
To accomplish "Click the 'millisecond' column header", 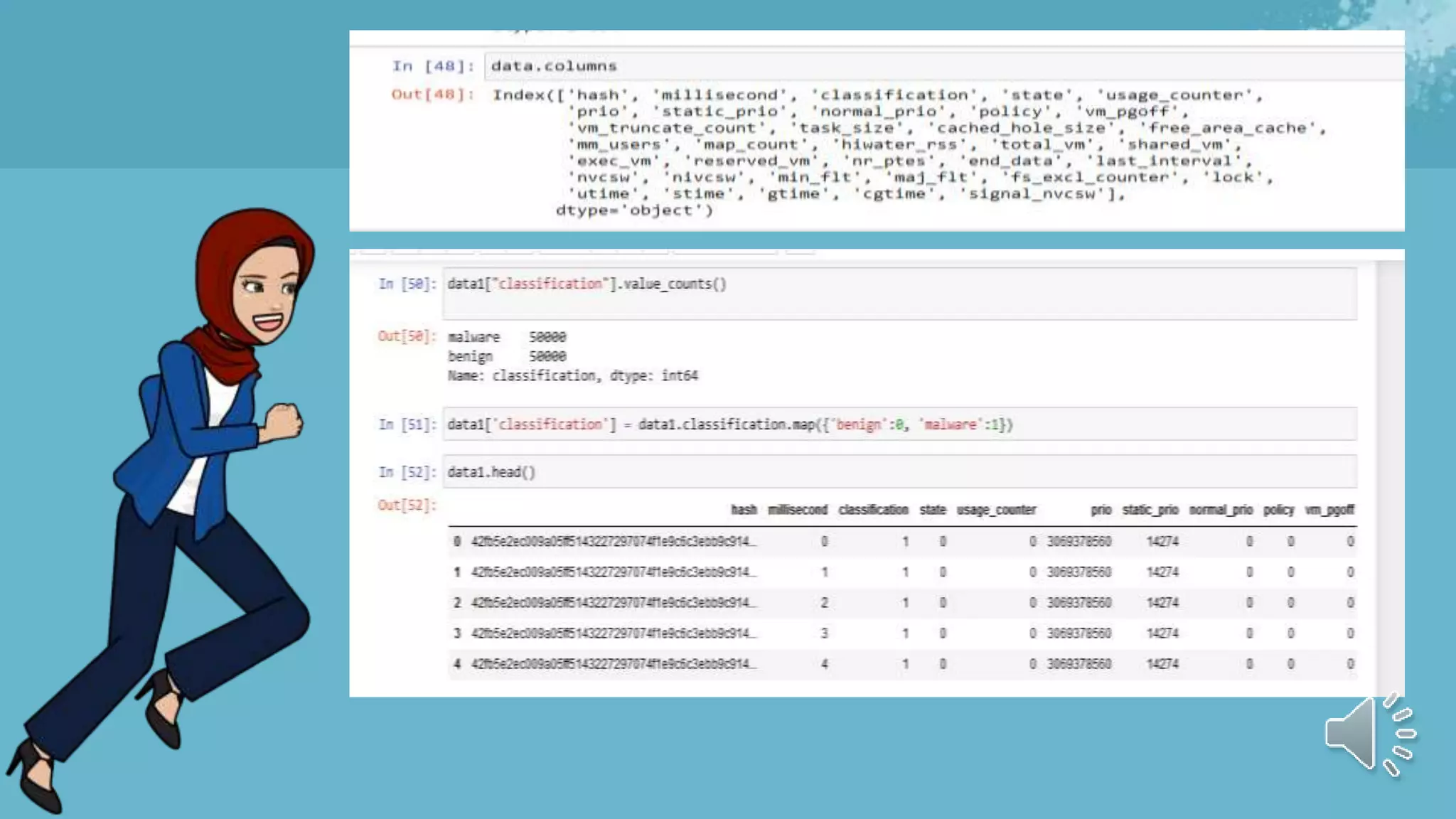I will (797, 510).
